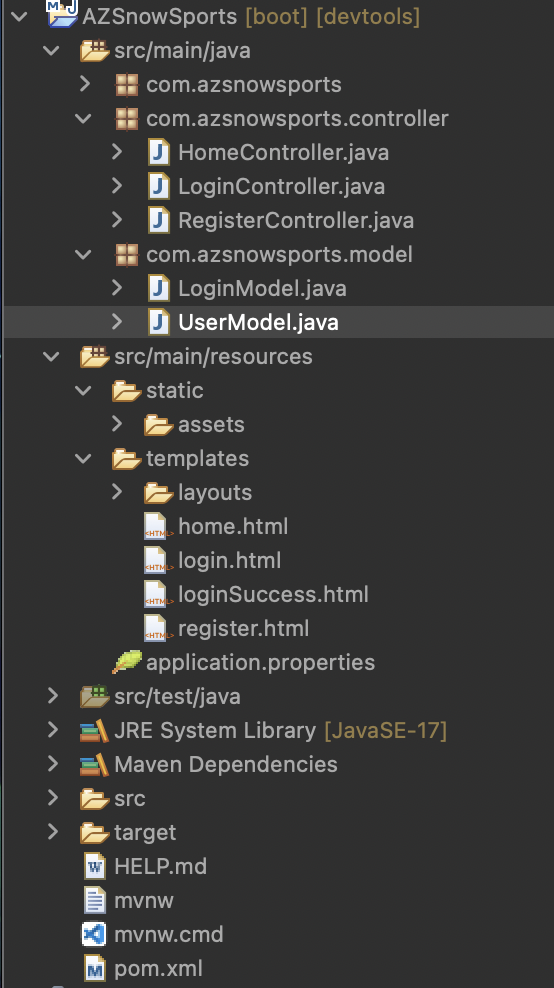Click the src/main/resources folder icon
Viewport: 554px width, 988px height.
coord(95,357)
